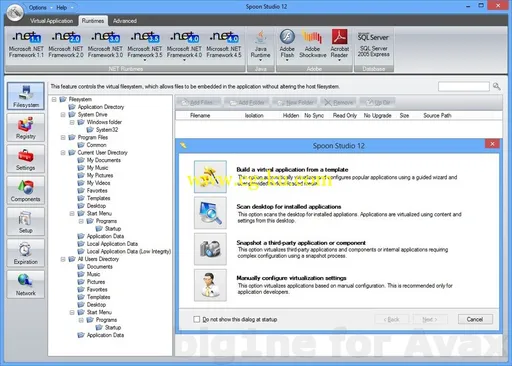Choose Build a virtual application from template
Screen dimensions: 512x366
click(x=210, y=177)
